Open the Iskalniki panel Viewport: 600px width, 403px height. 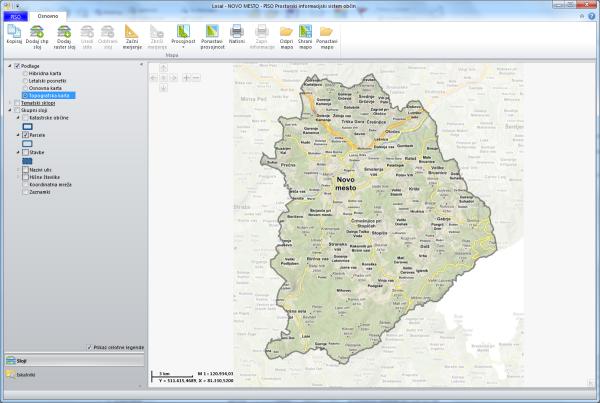(x=25, y=374)
